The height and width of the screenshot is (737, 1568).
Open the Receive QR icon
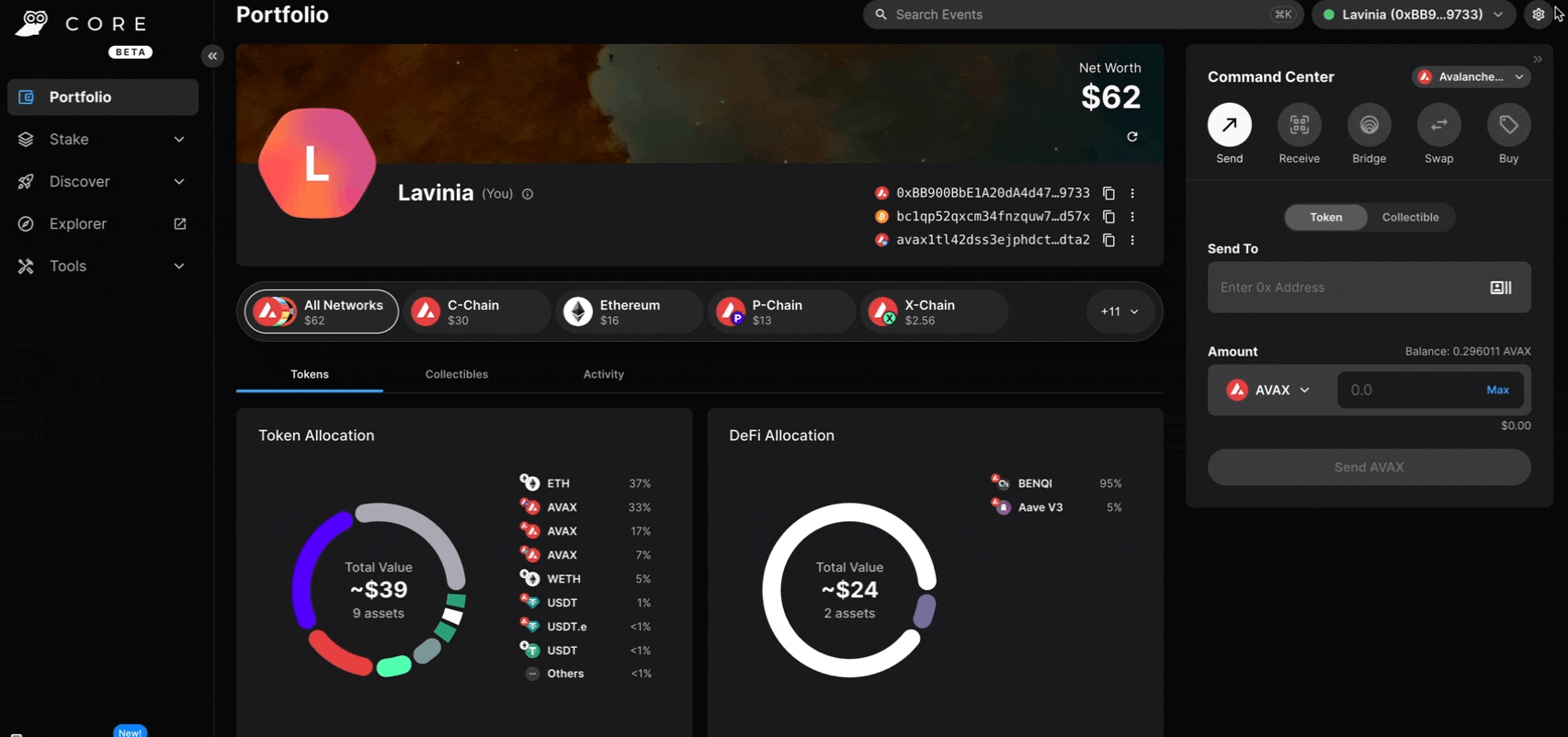click(x=1299, y=125)
